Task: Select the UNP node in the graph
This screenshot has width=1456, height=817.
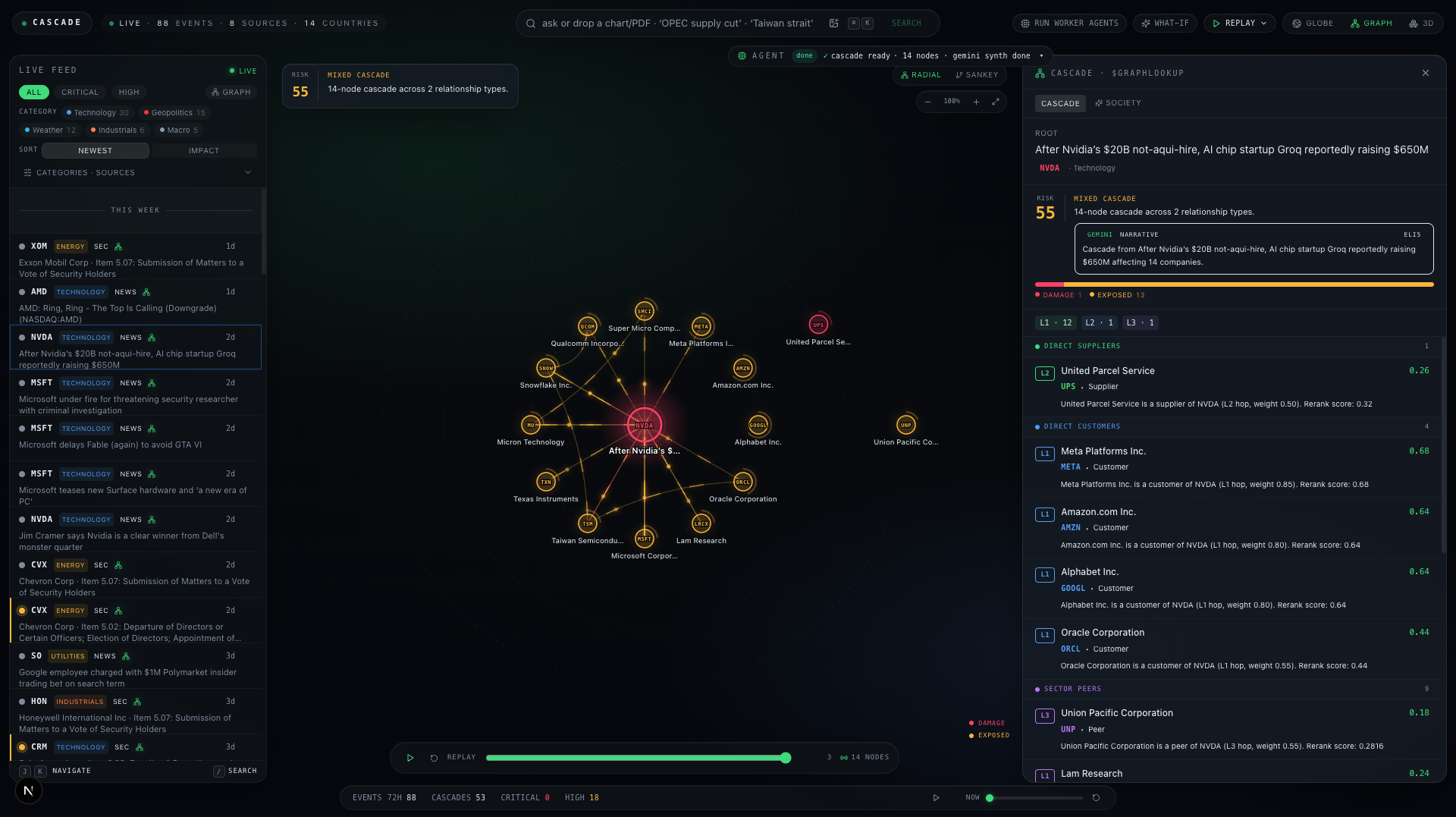Action: click(906, 425)
